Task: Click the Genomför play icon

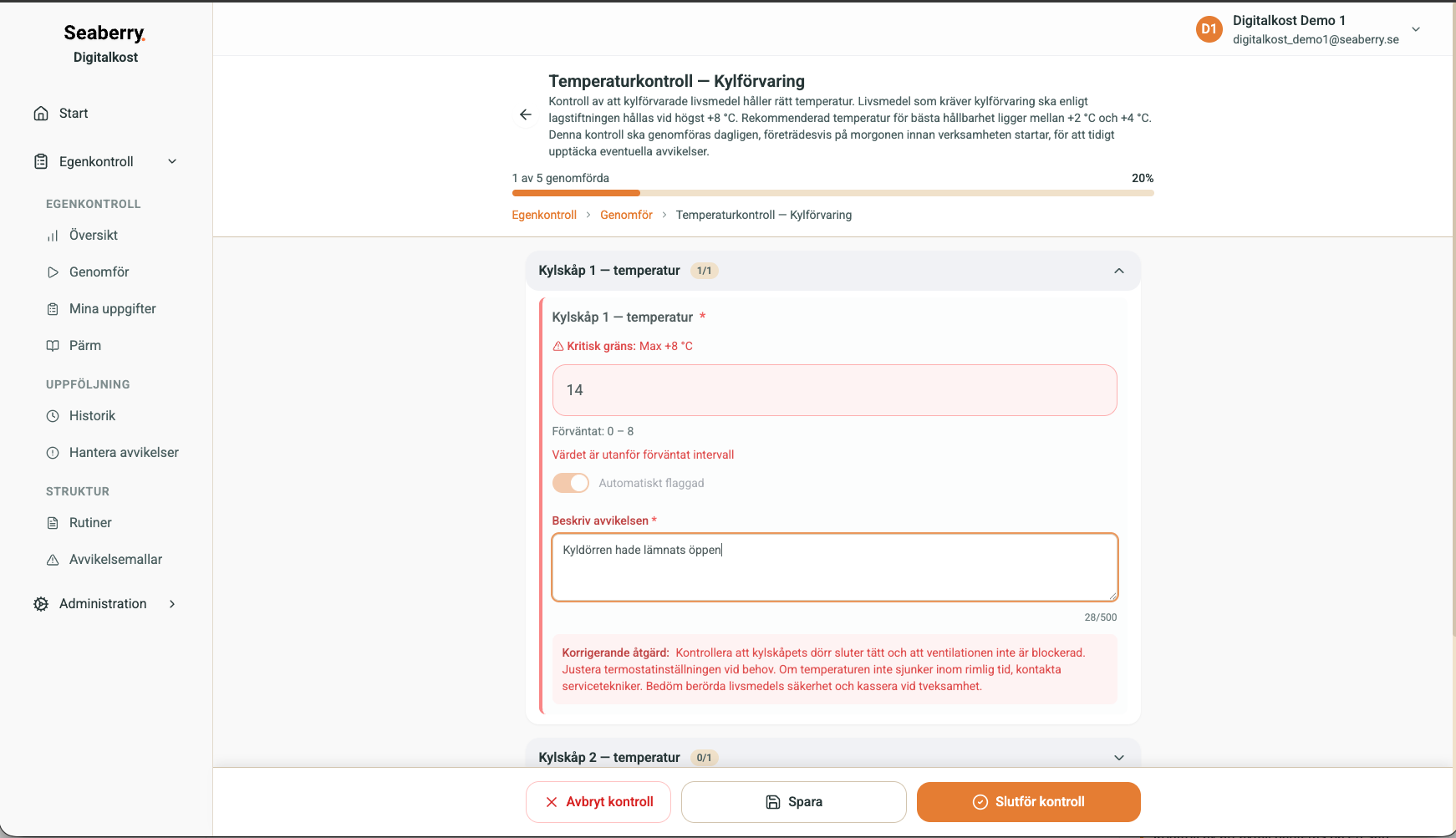Action: (53, 272)
